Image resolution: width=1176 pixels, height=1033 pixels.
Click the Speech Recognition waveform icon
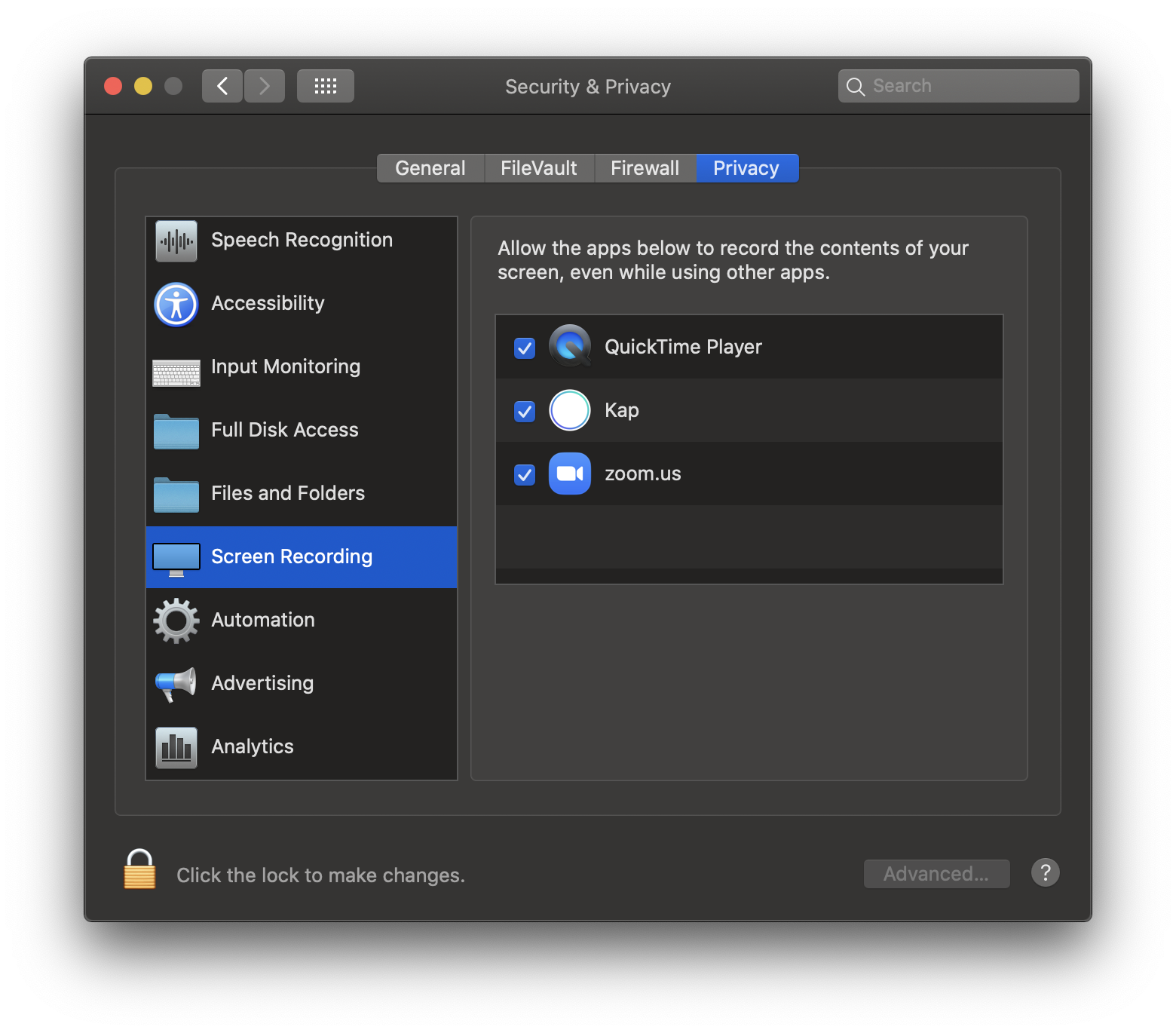tap(176, 241)
